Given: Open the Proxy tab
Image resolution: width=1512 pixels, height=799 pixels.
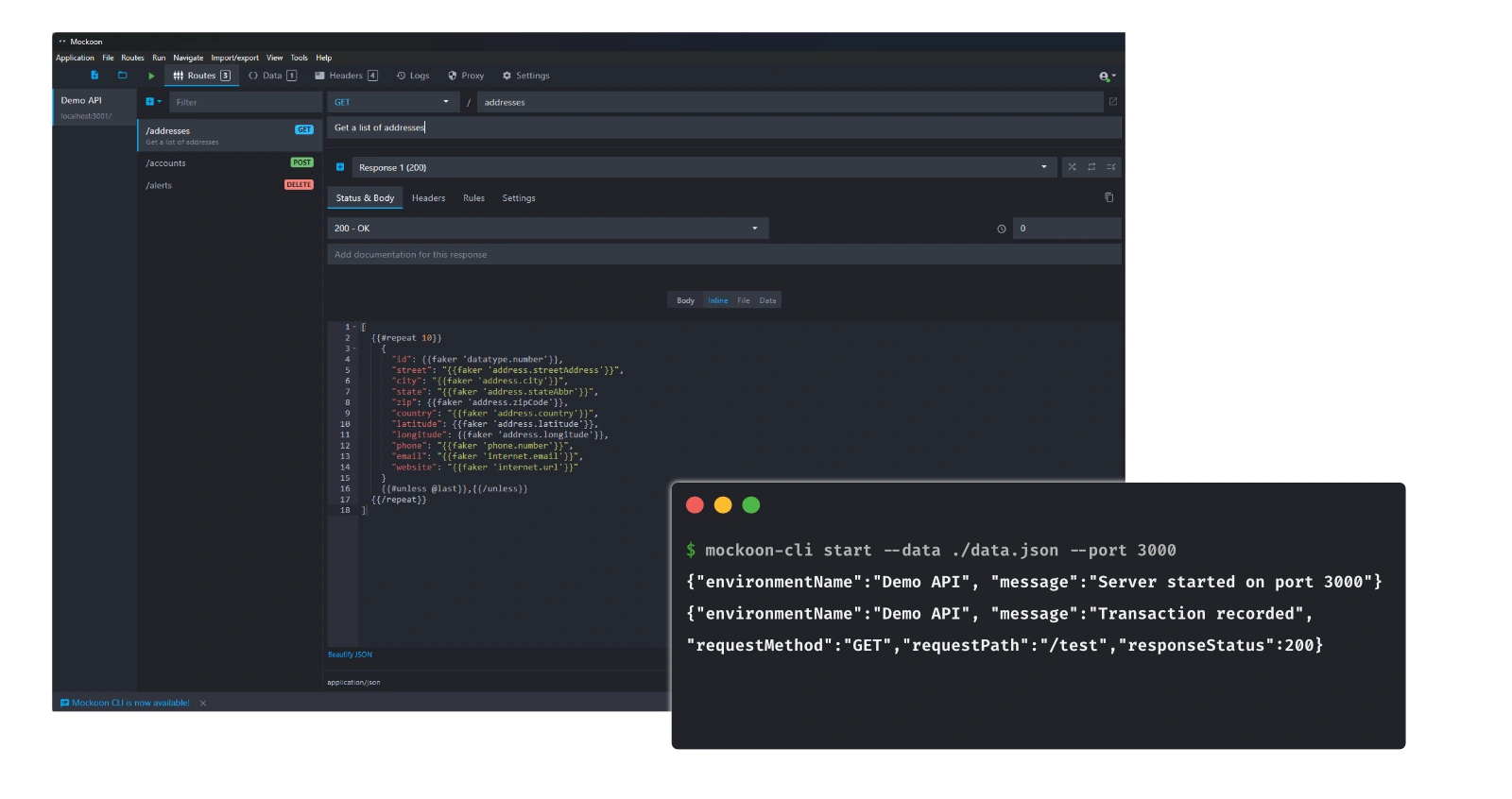Looking at the screenshot, I should coord(466,76).
